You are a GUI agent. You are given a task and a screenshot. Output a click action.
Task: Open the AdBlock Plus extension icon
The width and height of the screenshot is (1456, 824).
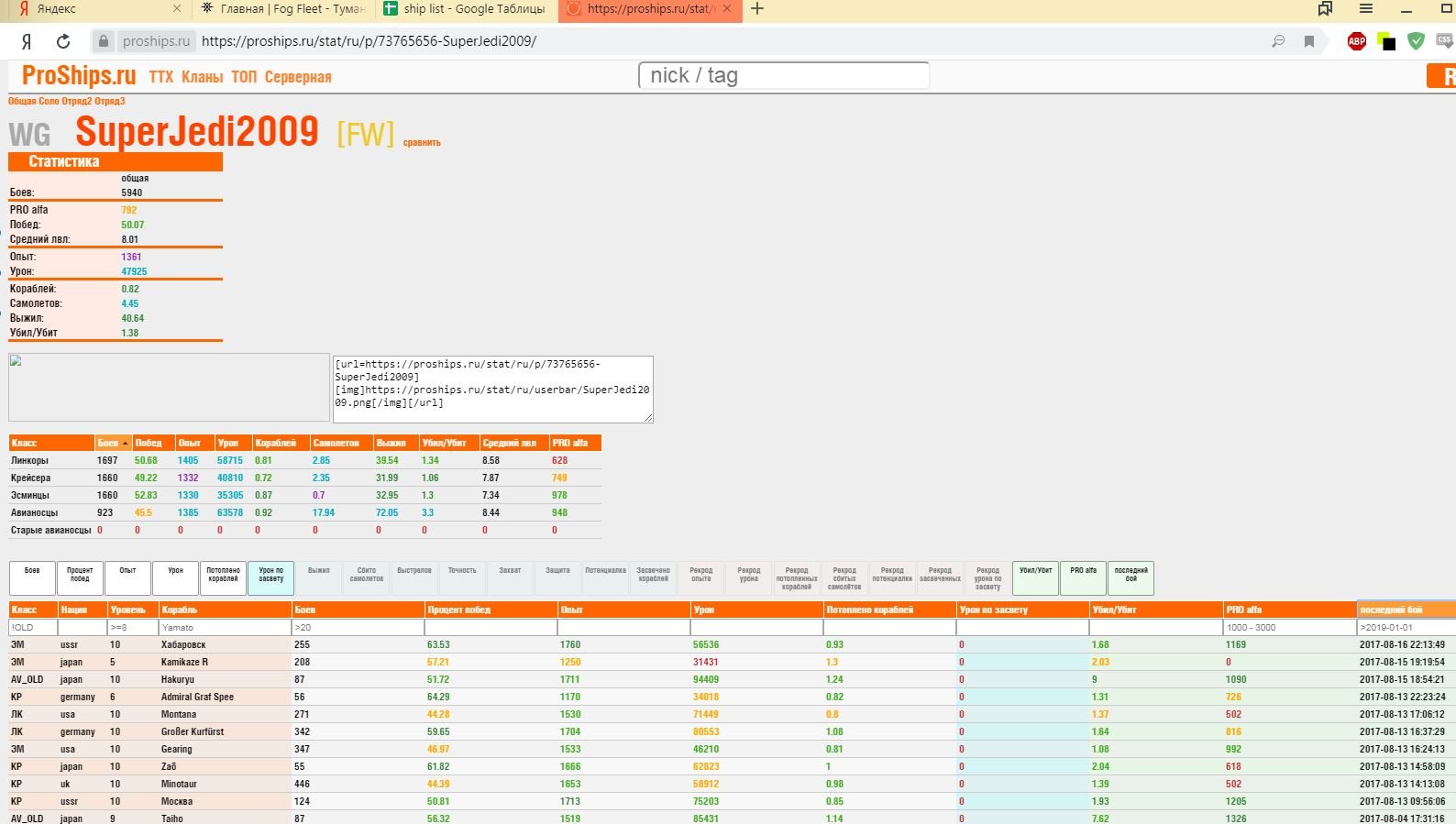click(x=1357, y=41)
